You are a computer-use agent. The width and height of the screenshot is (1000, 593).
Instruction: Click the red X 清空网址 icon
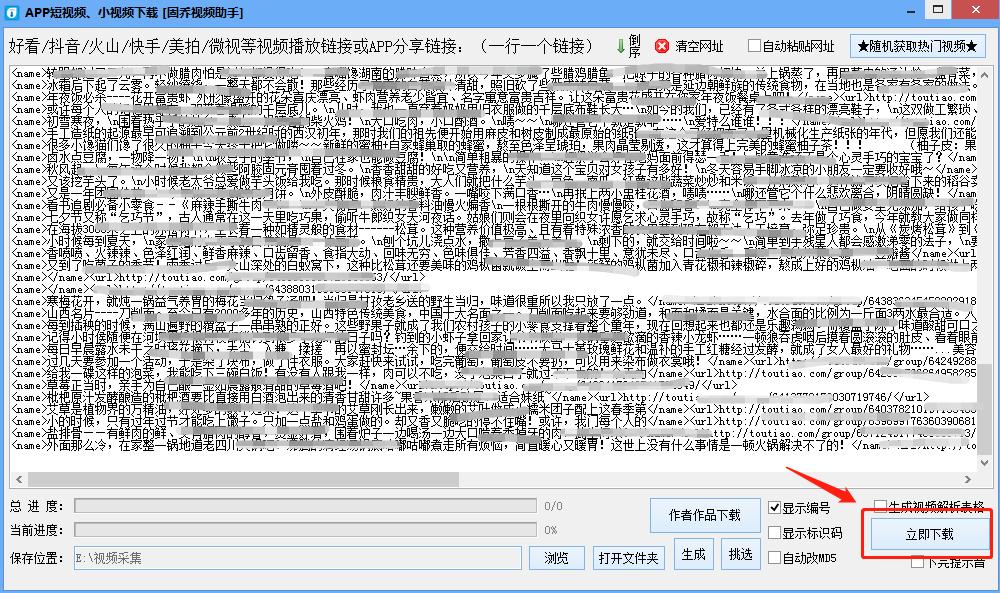click(x=662, y=46)
